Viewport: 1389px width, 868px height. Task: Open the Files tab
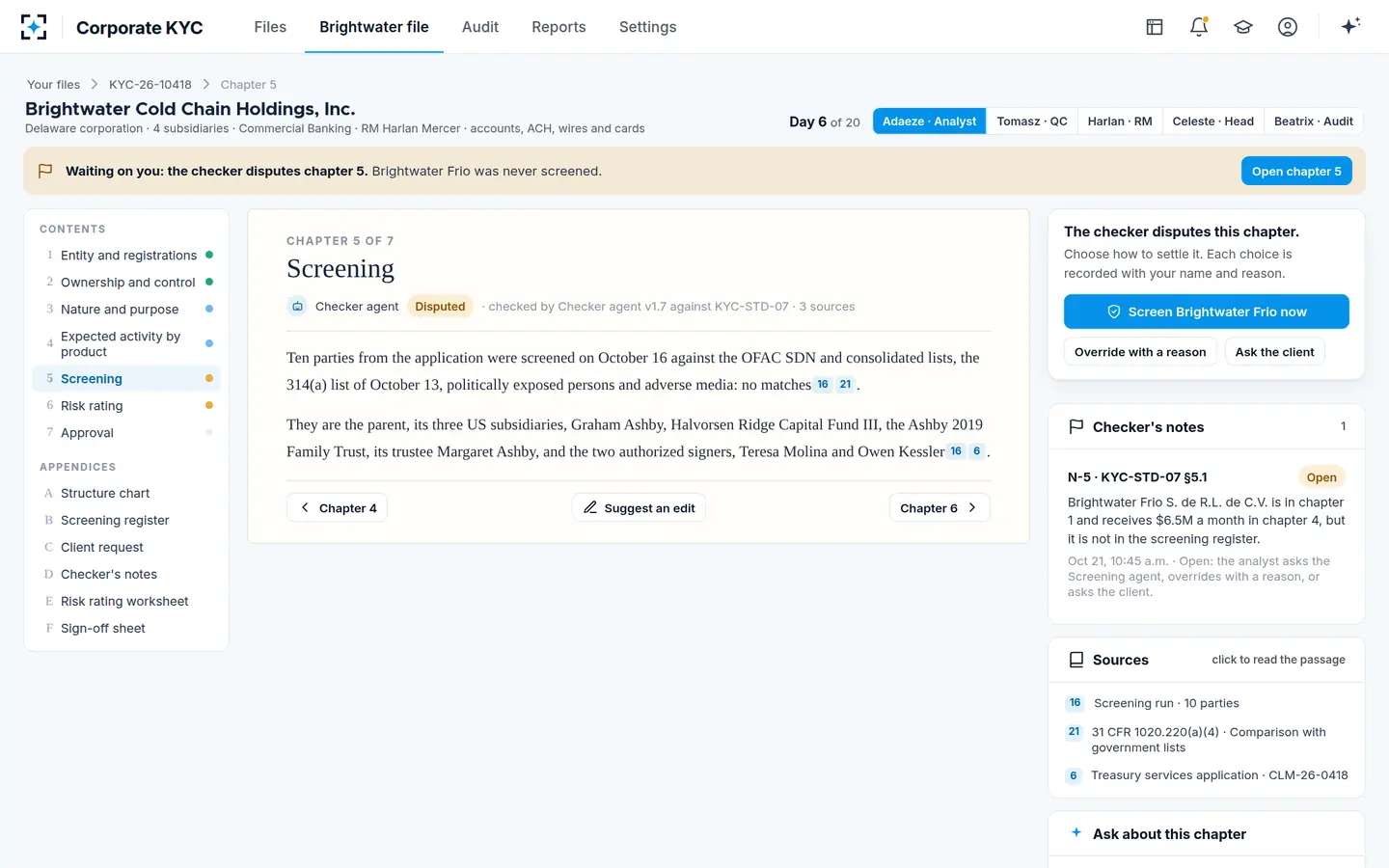click(270, 27)
